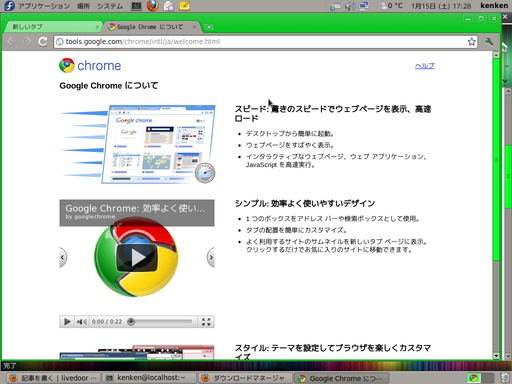The image size is (512, 384).
Task: Mute the video with speaker button
Action: 82,322
